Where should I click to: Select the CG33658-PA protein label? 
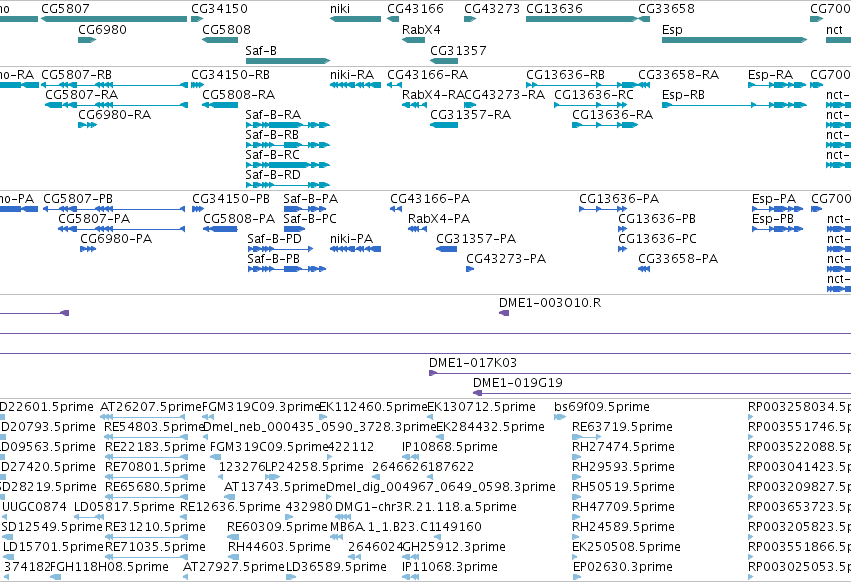[678, 259]
